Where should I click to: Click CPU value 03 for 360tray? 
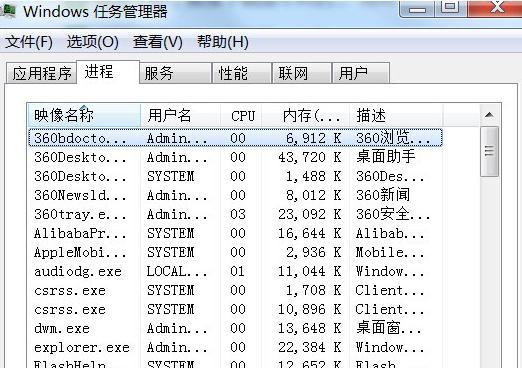click(x=238, y=214)
